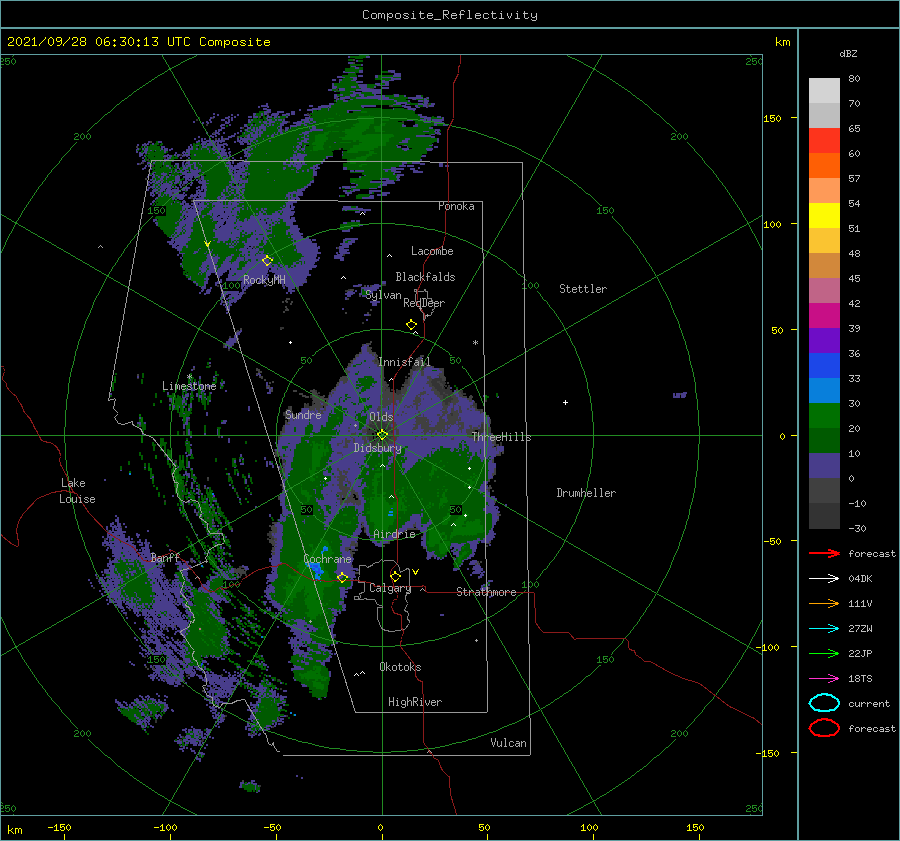The image size is (900, 841).
Task: Click the light gray swatch between 80 and 70 dBZ
Action: [824, 91]
